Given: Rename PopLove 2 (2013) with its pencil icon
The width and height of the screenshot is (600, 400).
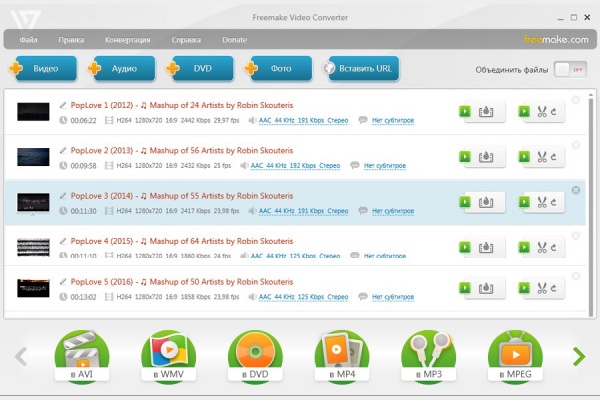Looking at the screenshot, I should [63, 150].
